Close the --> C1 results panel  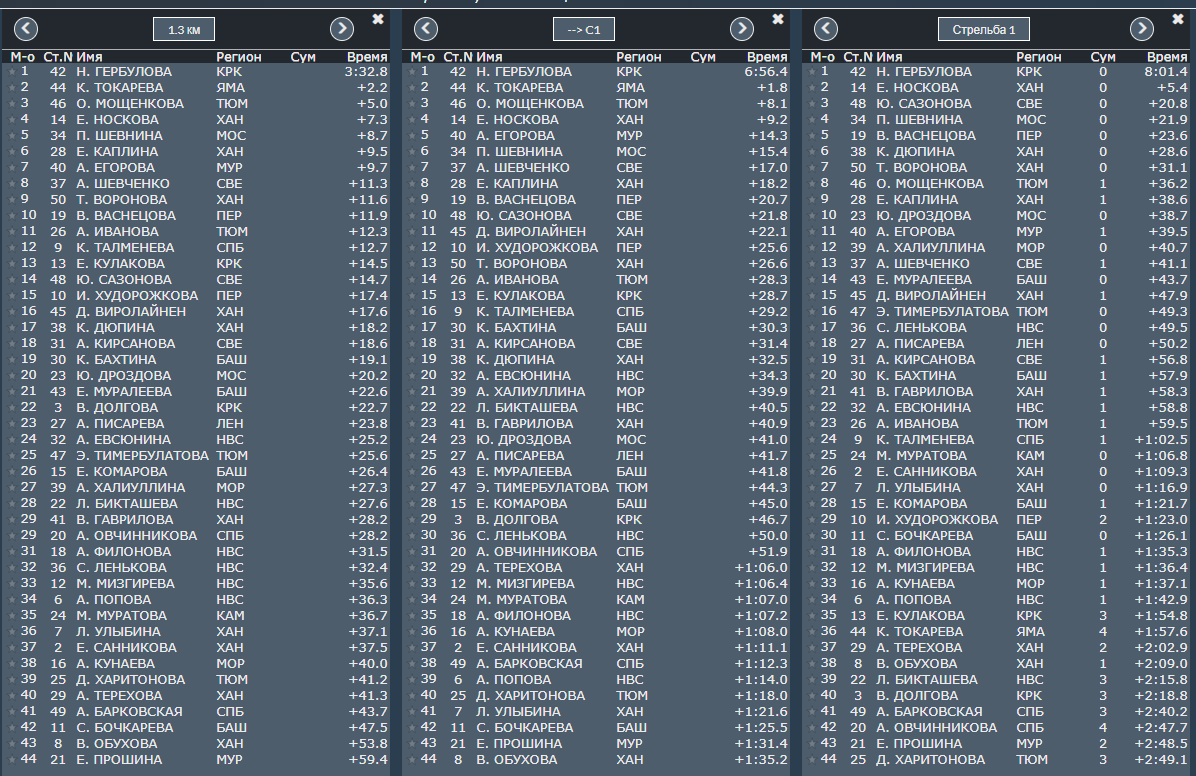click(x=777, y=19)
